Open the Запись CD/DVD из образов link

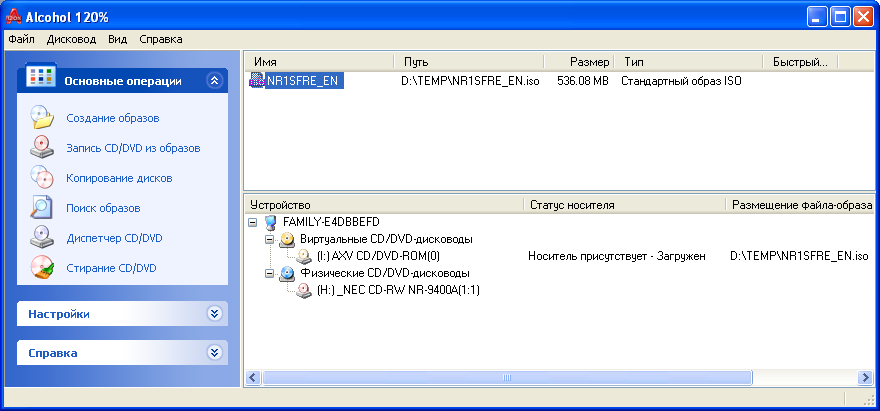coord(134,148)
